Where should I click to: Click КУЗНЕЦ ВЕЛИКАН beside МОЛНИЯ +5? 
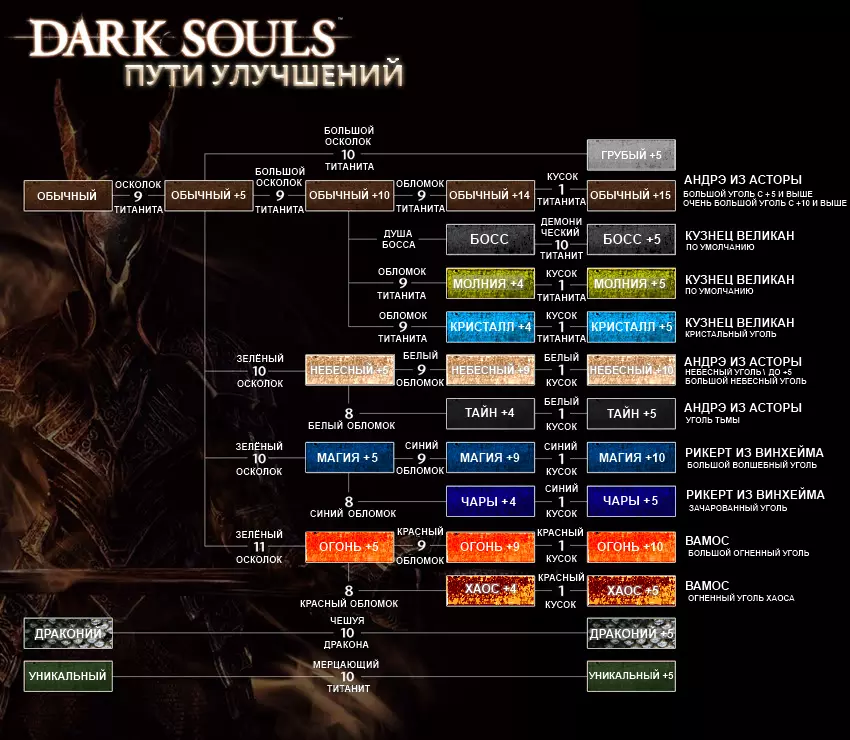click(739, 279)
